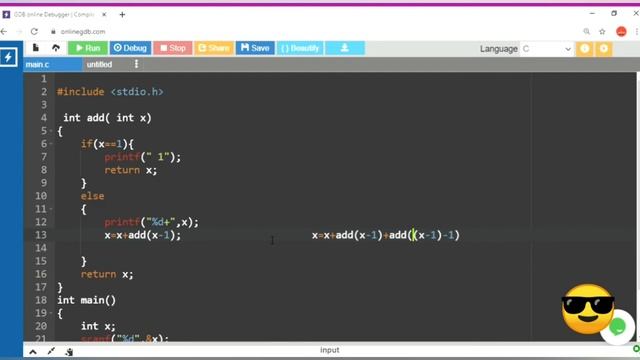
Task: Click the 'int main()' line
Action: coord(87,300)
